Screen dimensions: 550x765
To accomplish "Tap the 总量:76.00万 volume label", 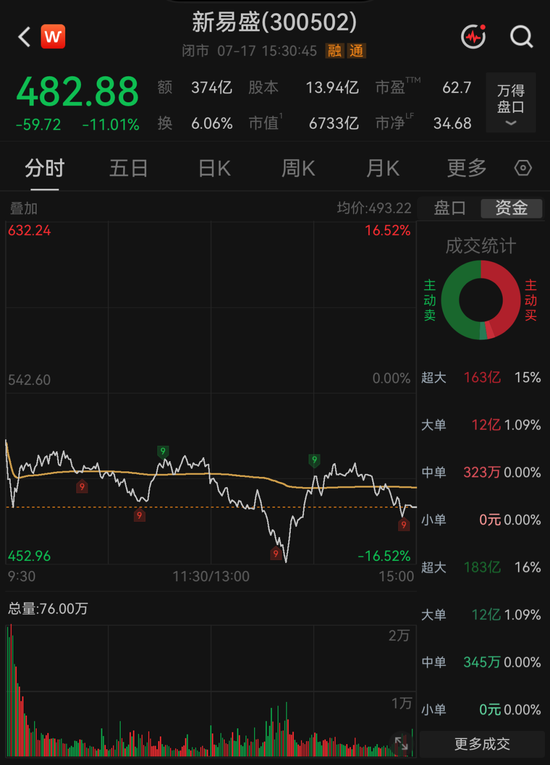I will (x=48, y=609).
